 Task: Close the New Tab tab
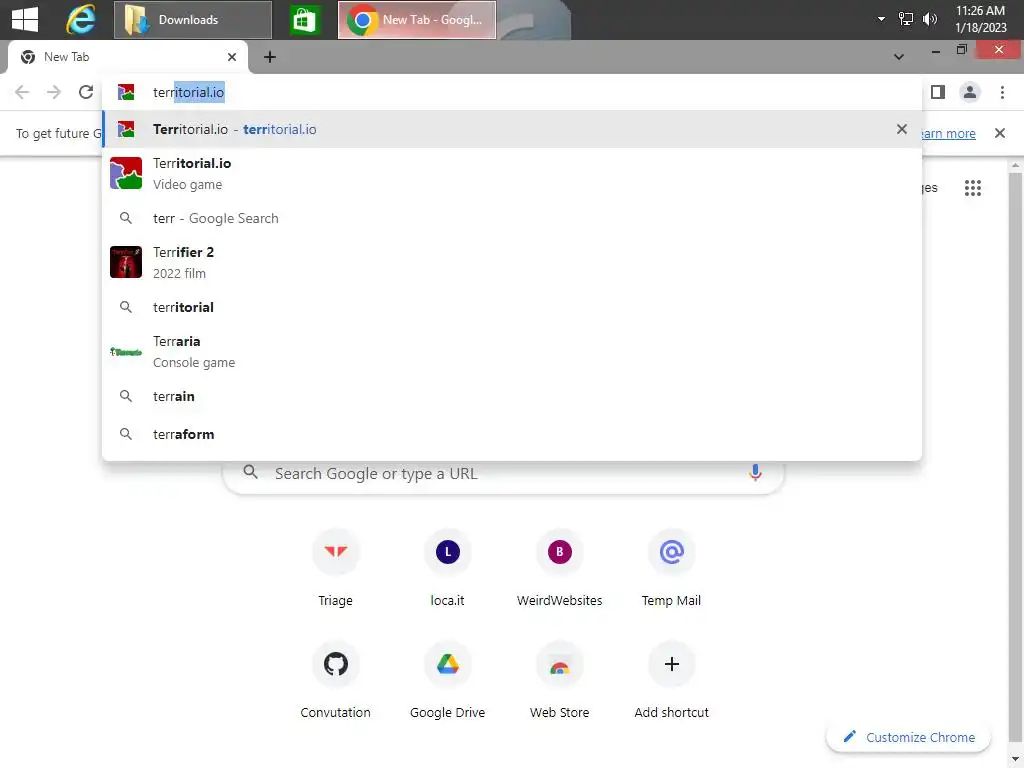click(232, 57)
